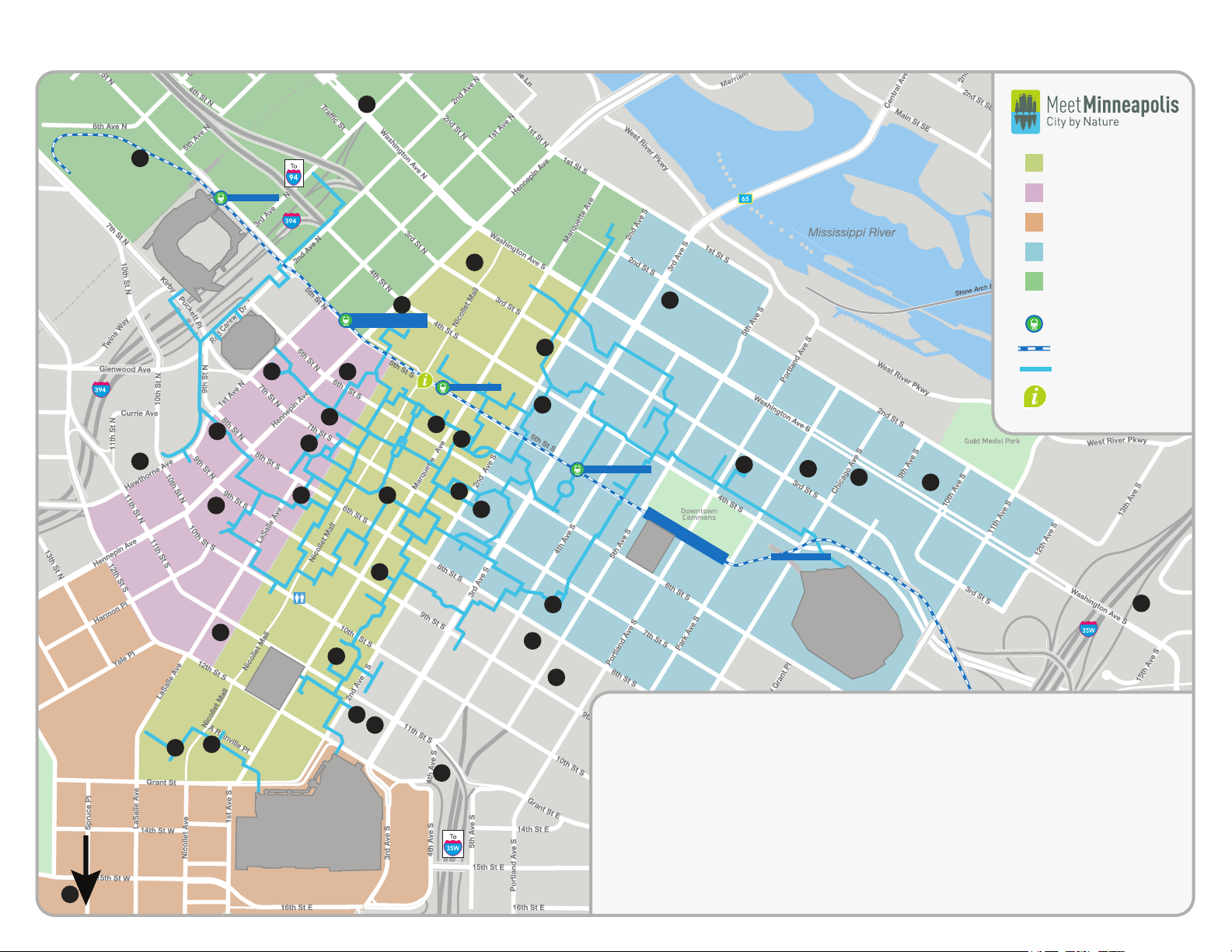
Task: Click the 35W shield near Washington Ave S
Action: point(1088,629)
